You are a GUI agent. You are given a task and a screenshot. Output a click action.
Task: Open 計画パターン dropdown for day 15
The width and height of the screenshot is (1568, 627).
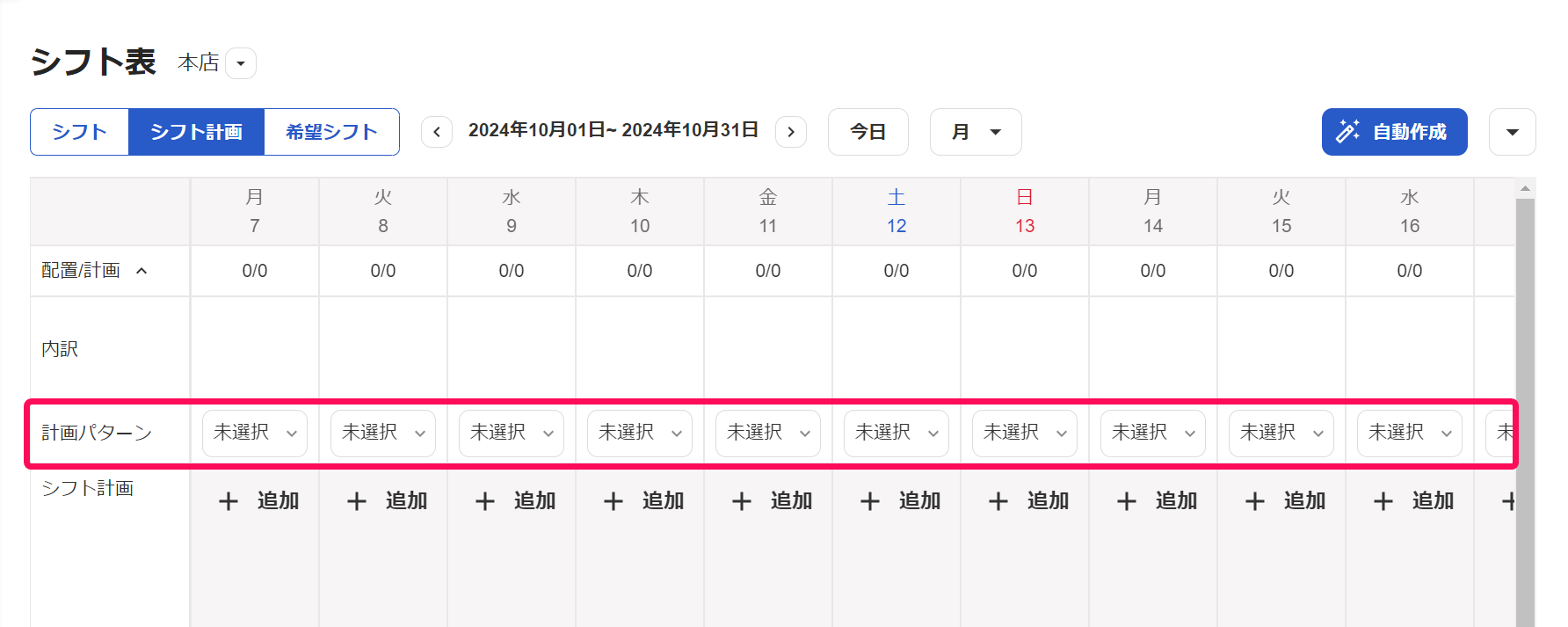[x=1281, y=433]
